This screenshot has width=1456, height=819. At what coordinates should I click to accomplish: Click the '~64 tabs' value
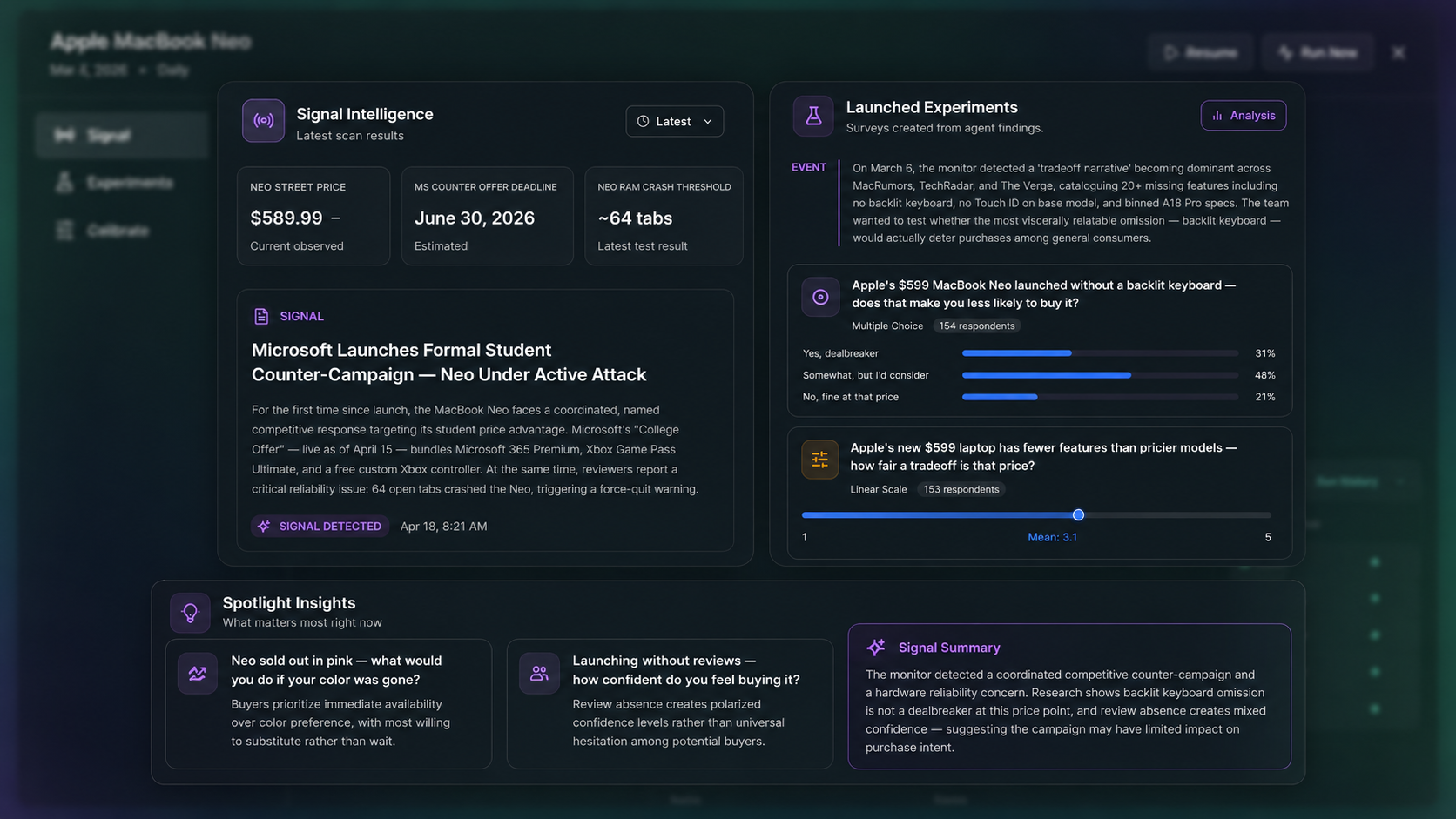[x=635, y=218]
